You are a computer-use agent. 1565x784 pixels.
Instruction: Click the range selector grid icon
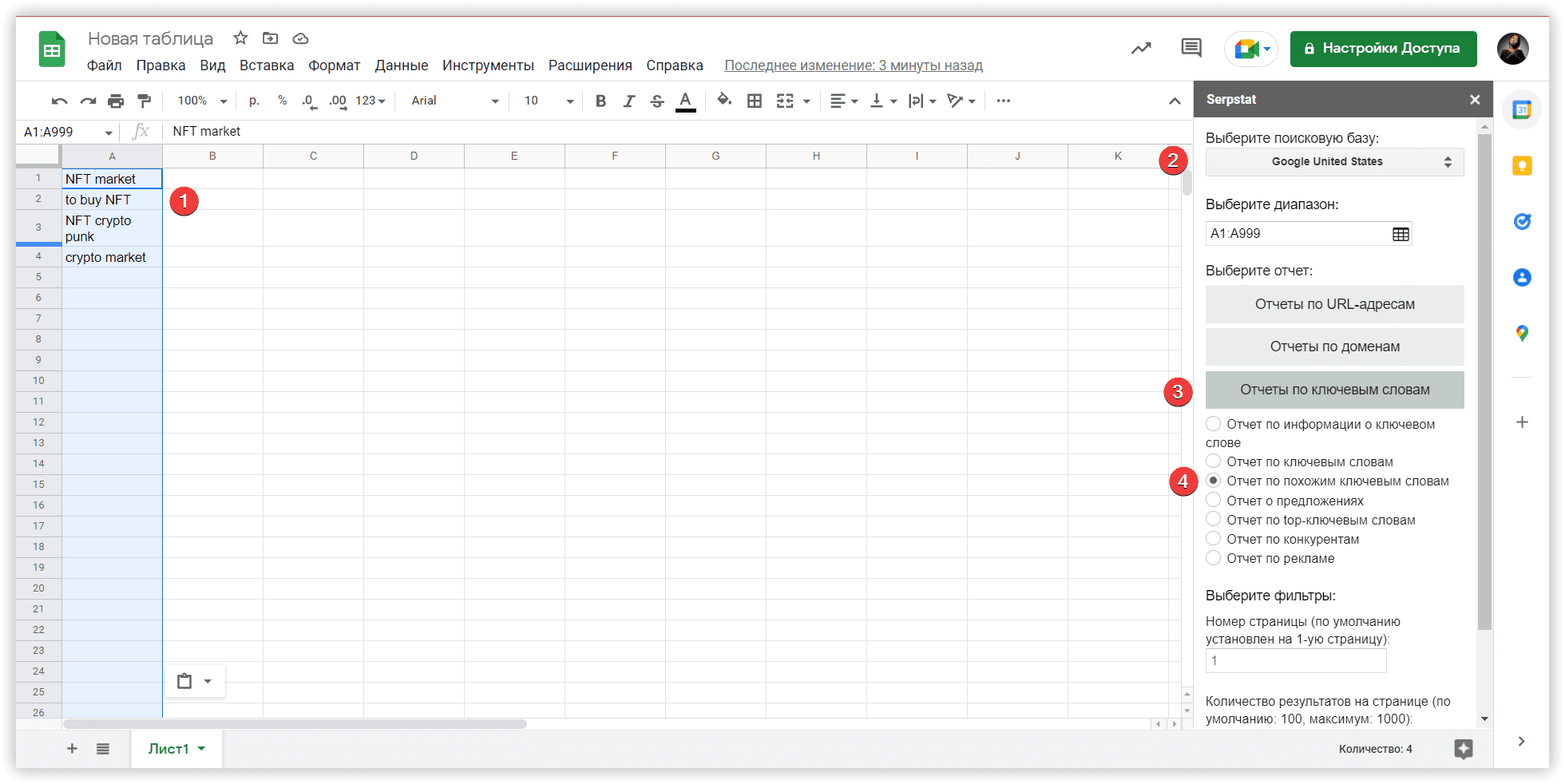(1401, 234)
